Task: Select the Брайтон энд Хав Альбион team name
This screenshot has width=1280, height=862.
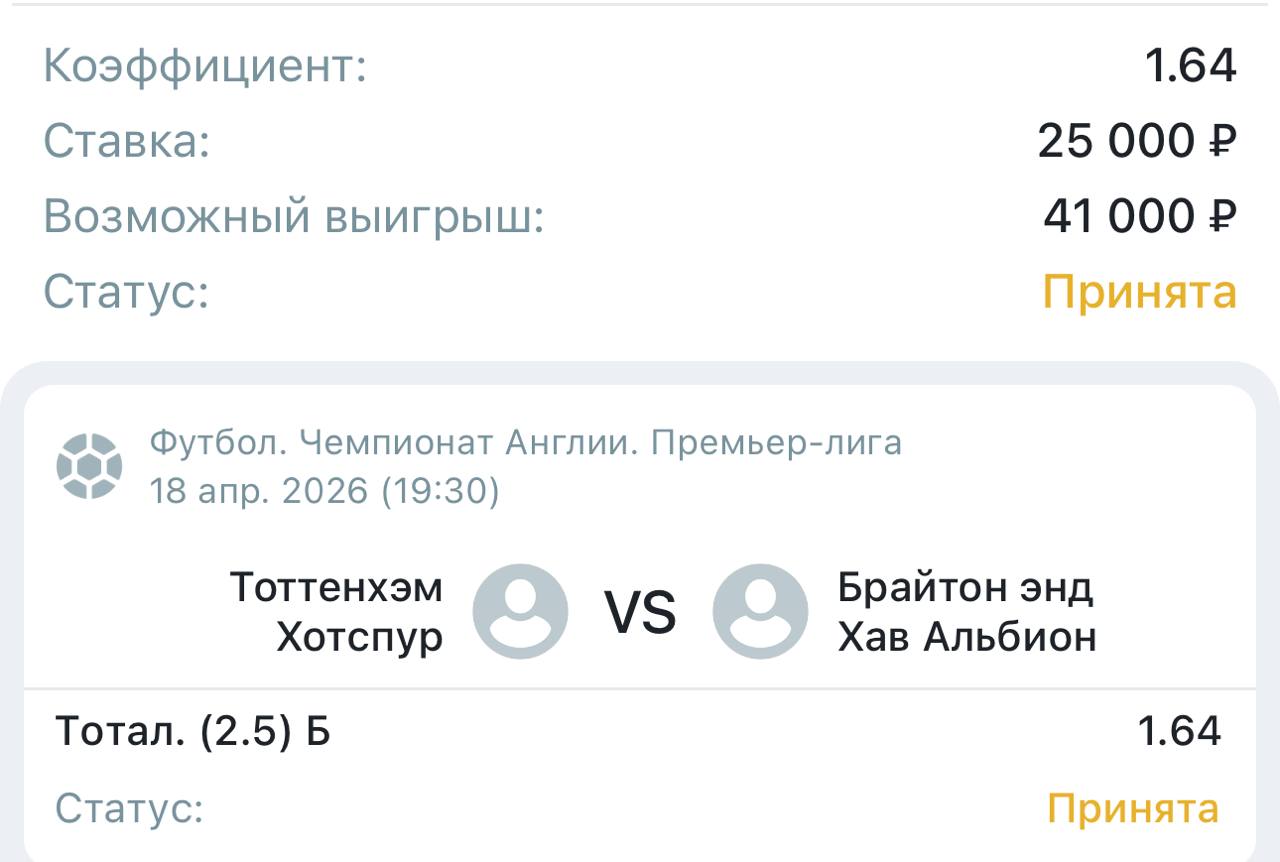Action: pyautogui.click(x=966, y=611)
